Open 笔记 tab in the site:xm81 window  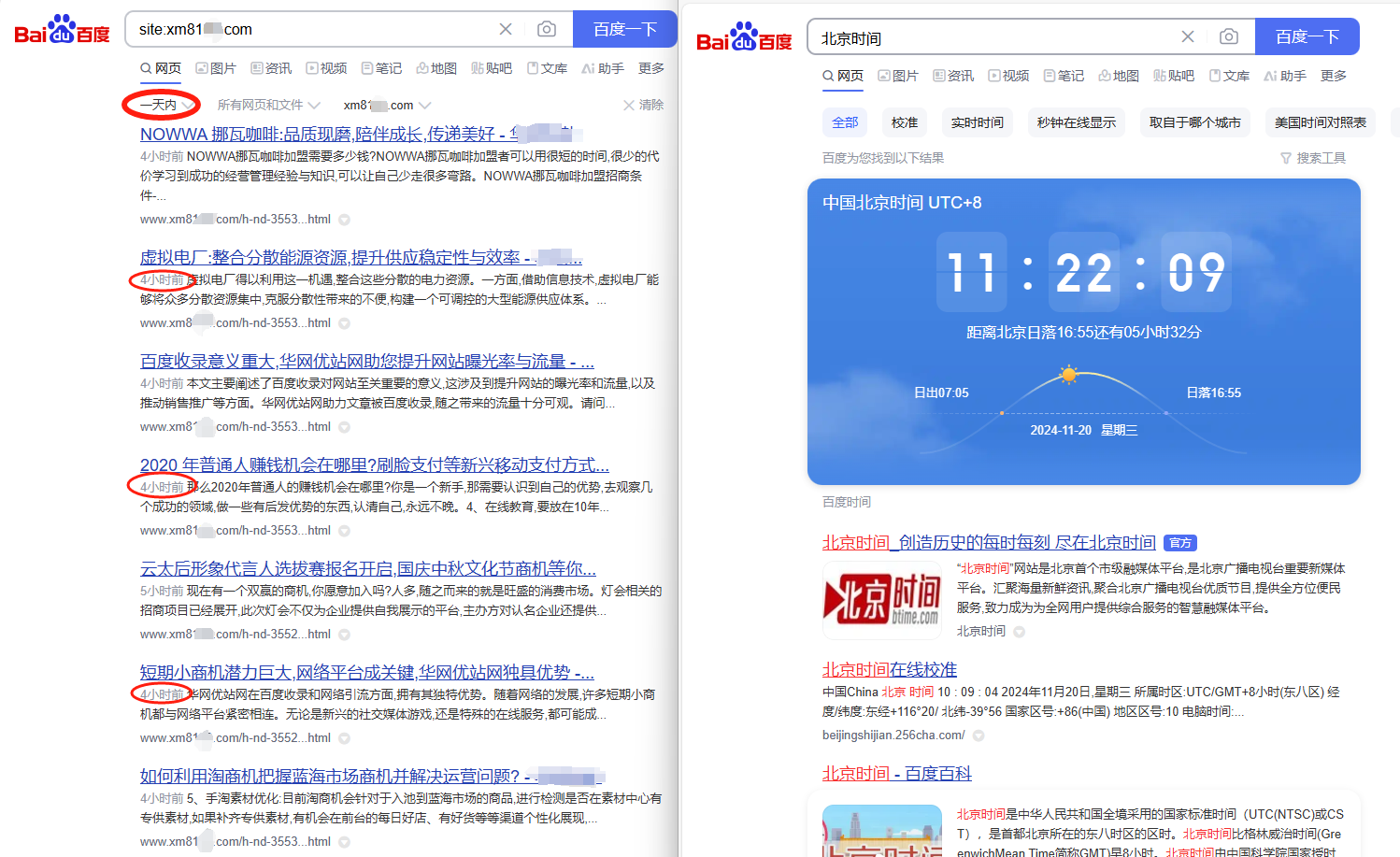pyautogui.click(x=381, y=68)
